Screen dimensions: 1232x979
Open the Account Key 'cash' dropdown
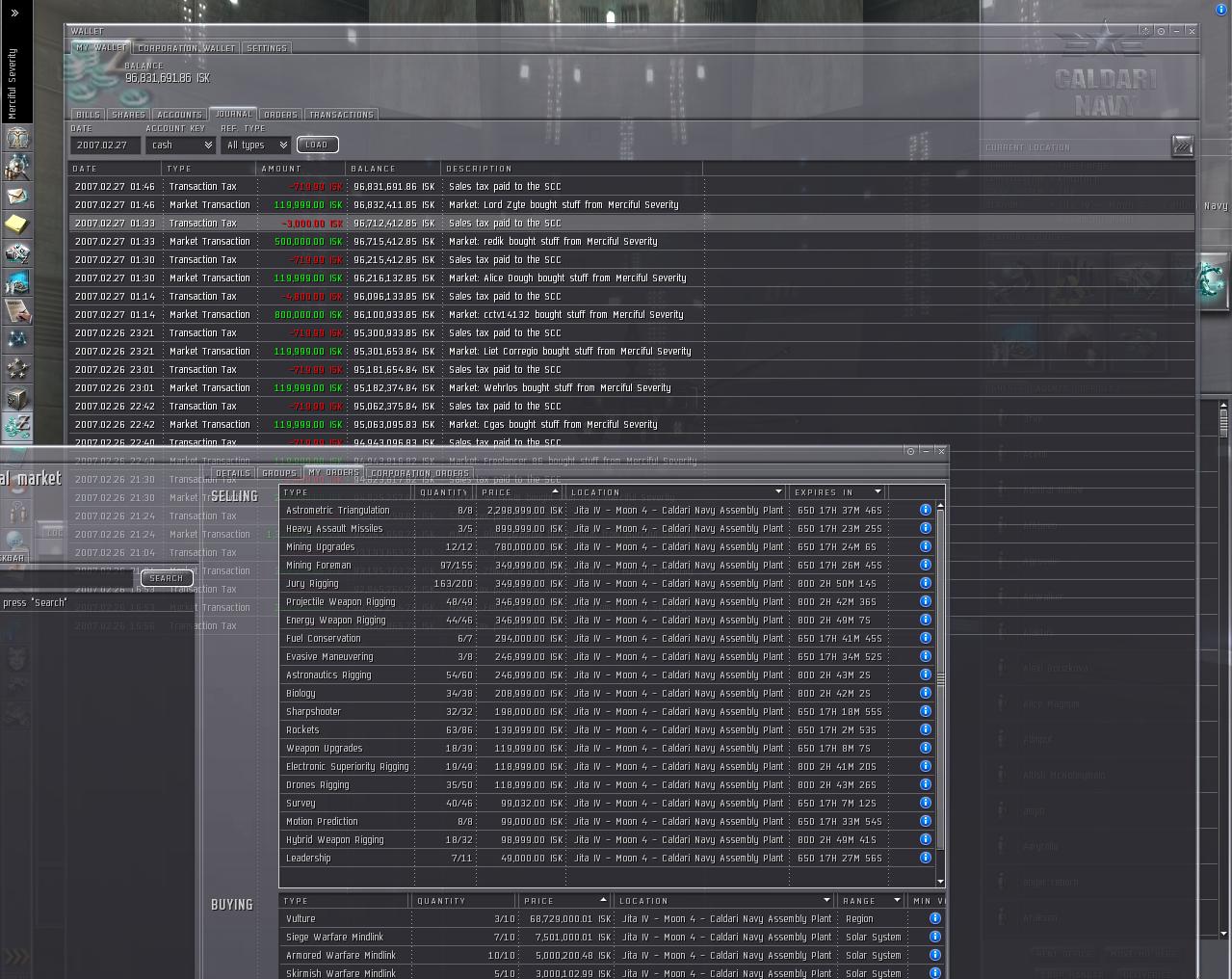click(x=181, y=145)
